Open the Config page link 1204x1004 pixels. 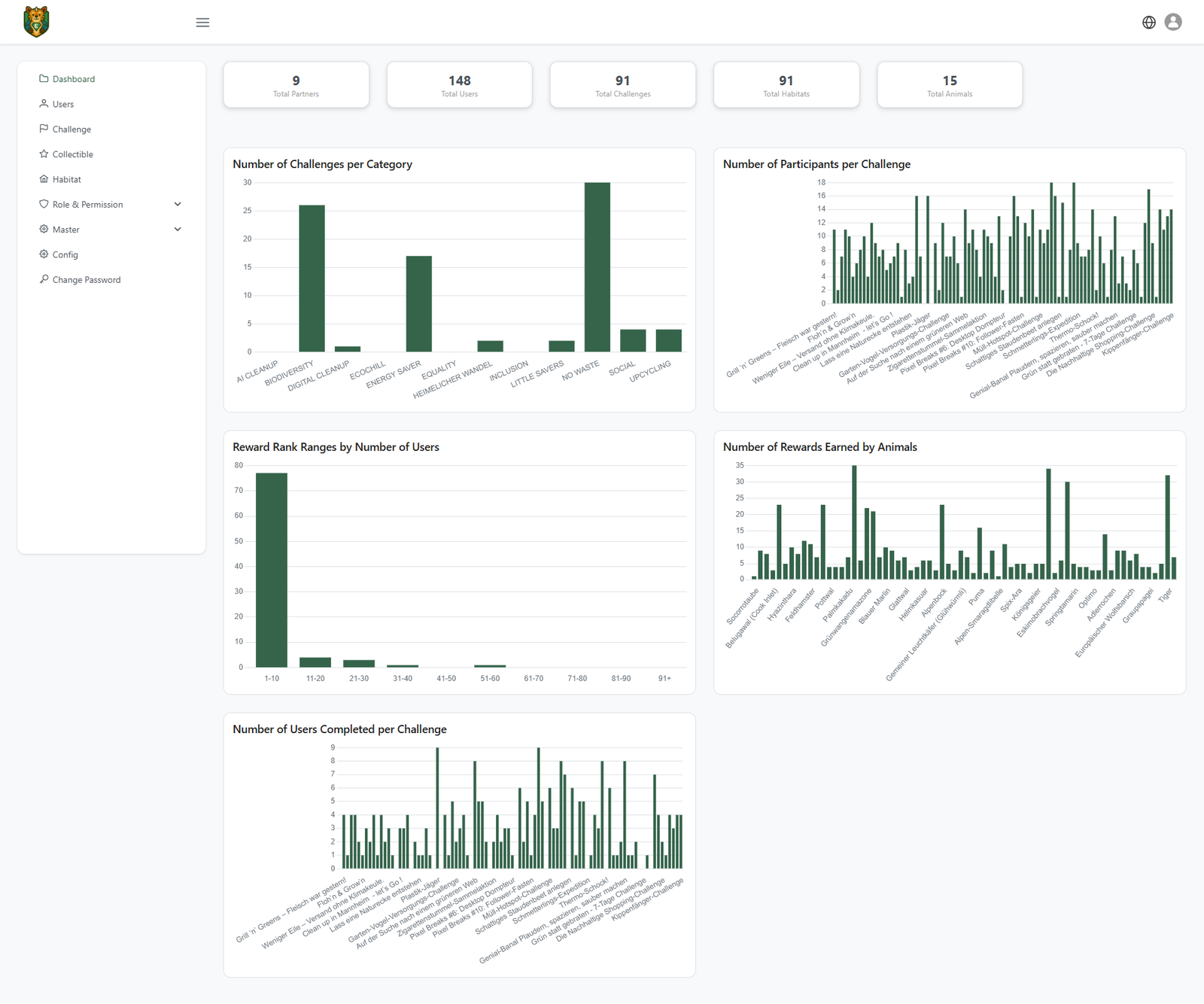(x=65, y=254)
